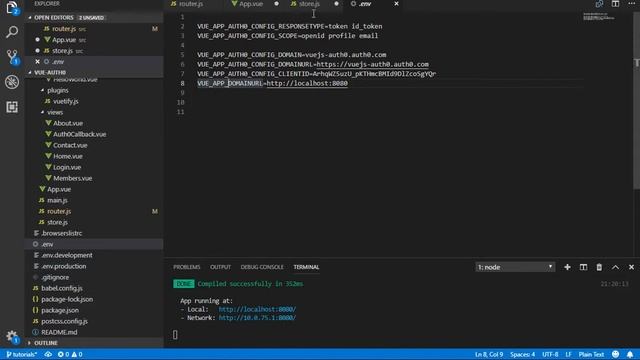Screen dimensions: 640x360
Task: Open the Explorer view icon
Action: point(12,7)
